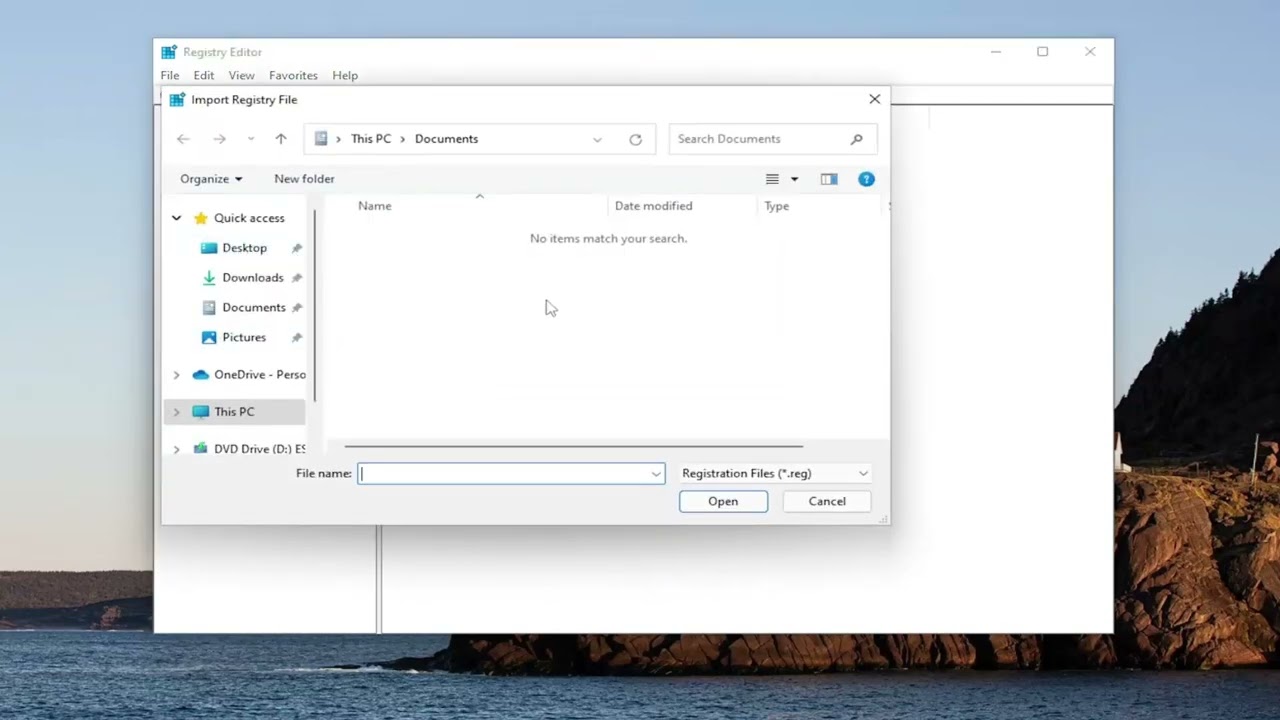Click the Registry Editor title bar icon
The height and width of the screenshot is (720, 1280).
(169, 52)
